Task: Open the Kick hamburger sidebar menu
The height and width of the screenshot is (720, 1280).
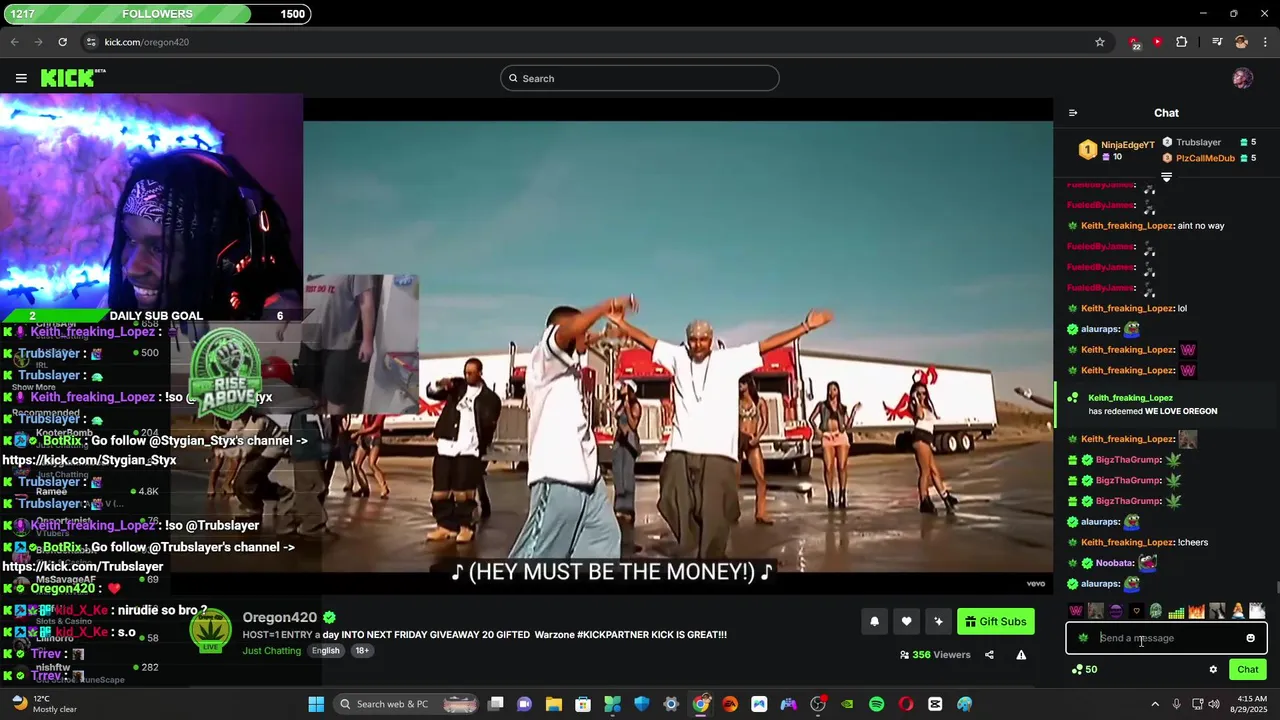Action: pos(21,78)
